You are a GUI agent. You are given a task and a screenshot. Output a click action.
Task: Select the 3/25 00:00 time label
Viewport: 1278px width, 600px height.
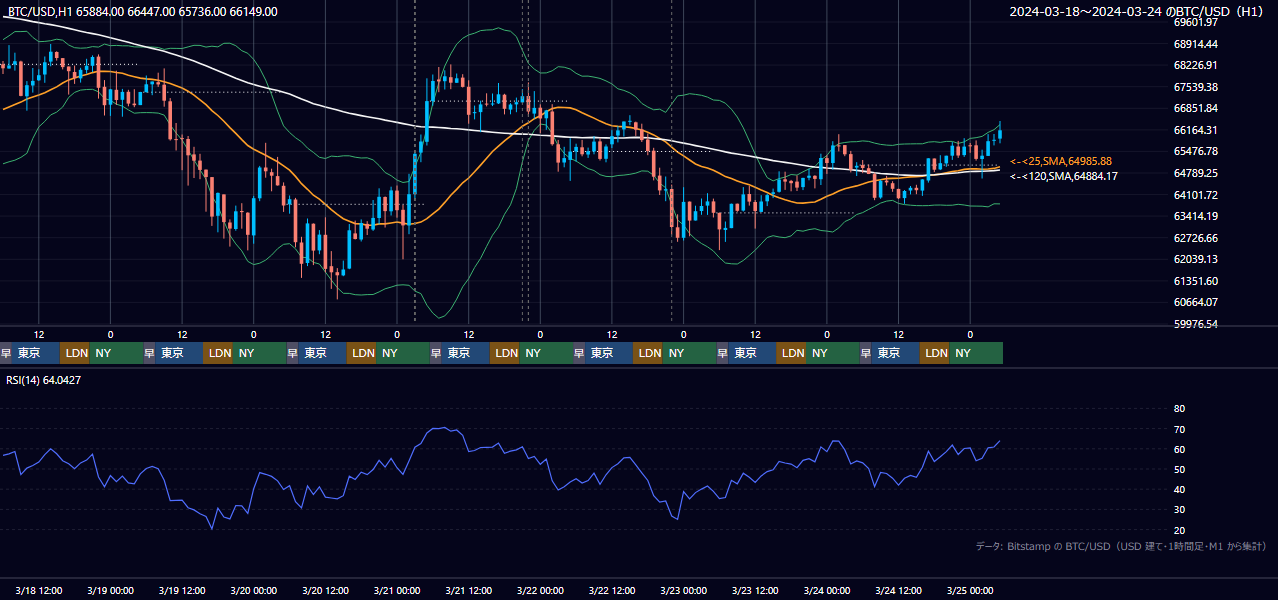click(970, 591)
